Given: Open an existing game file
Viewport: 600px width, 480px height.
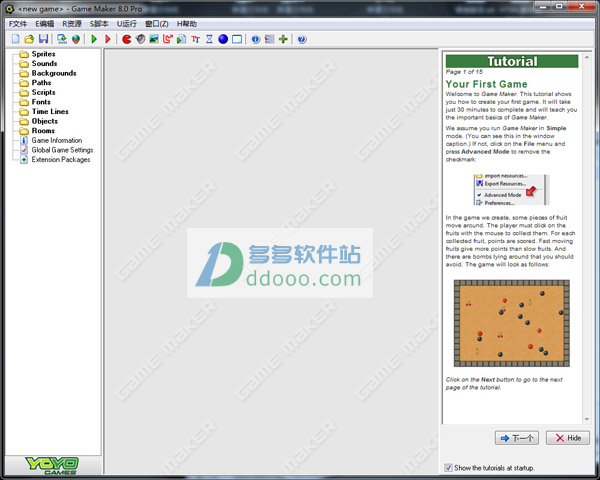Looking at the screenshot, I should [x=29, y=39].
